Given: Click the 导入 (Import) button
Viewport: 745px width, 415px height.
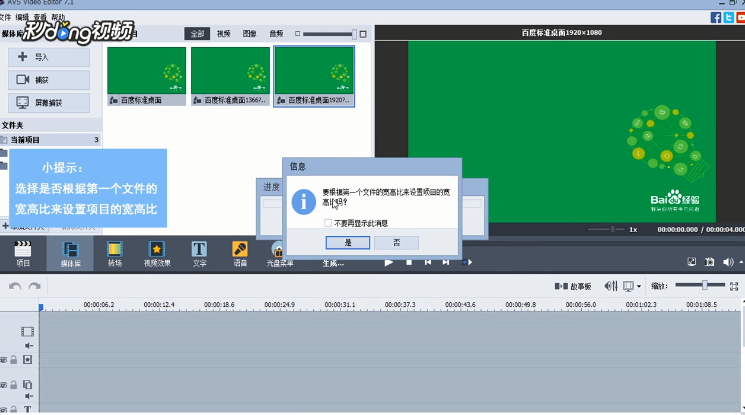Looking at the screenshot, I should (48, 57).
